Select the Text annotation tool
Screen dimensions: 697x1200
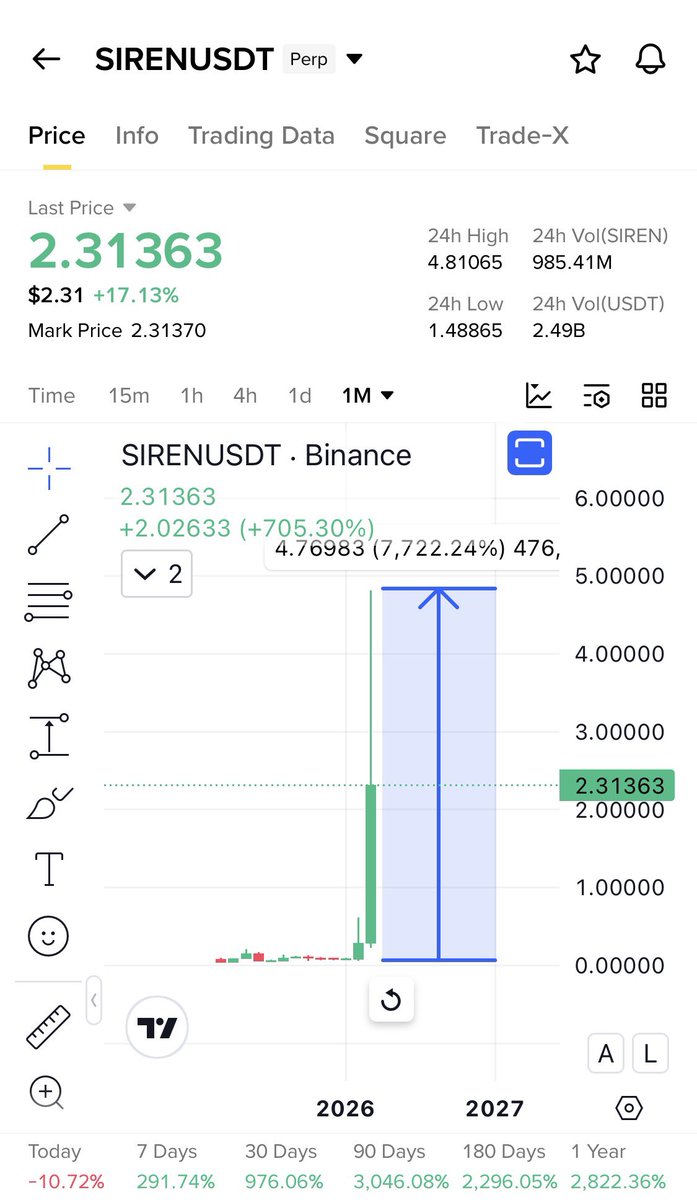(49, 869)
